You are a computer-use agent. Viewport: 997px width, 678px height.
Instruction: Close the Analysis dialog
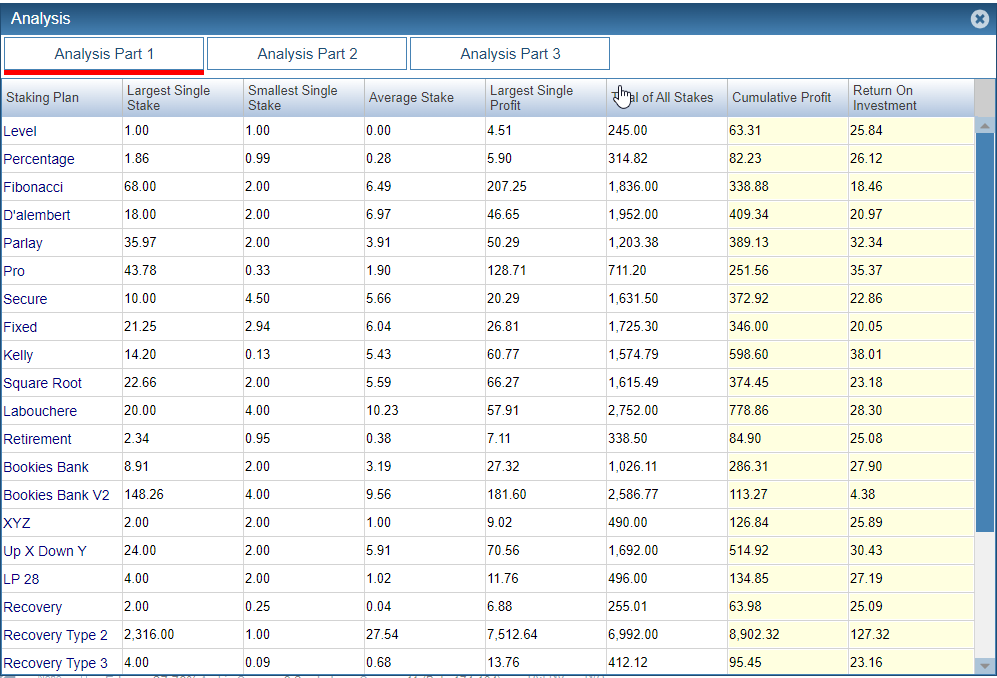pyautogui.click(x=979, y=19)
